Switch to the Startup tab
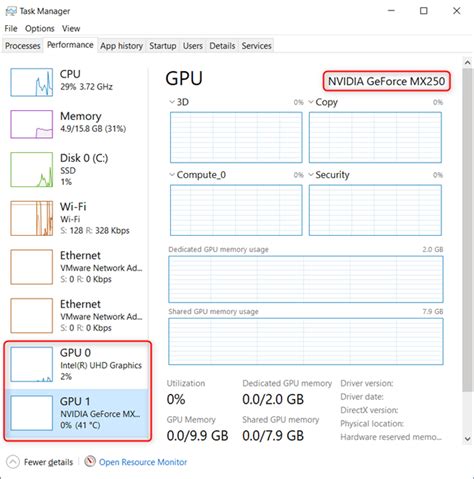Screen dimensions: 474x479 (162, 46)
